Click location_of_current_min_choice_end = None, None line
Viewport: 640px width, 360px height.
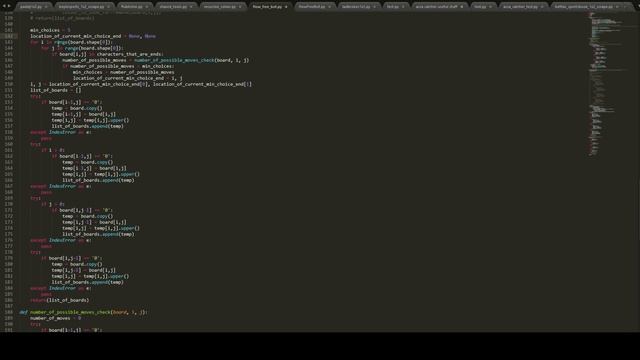point(93,36)
